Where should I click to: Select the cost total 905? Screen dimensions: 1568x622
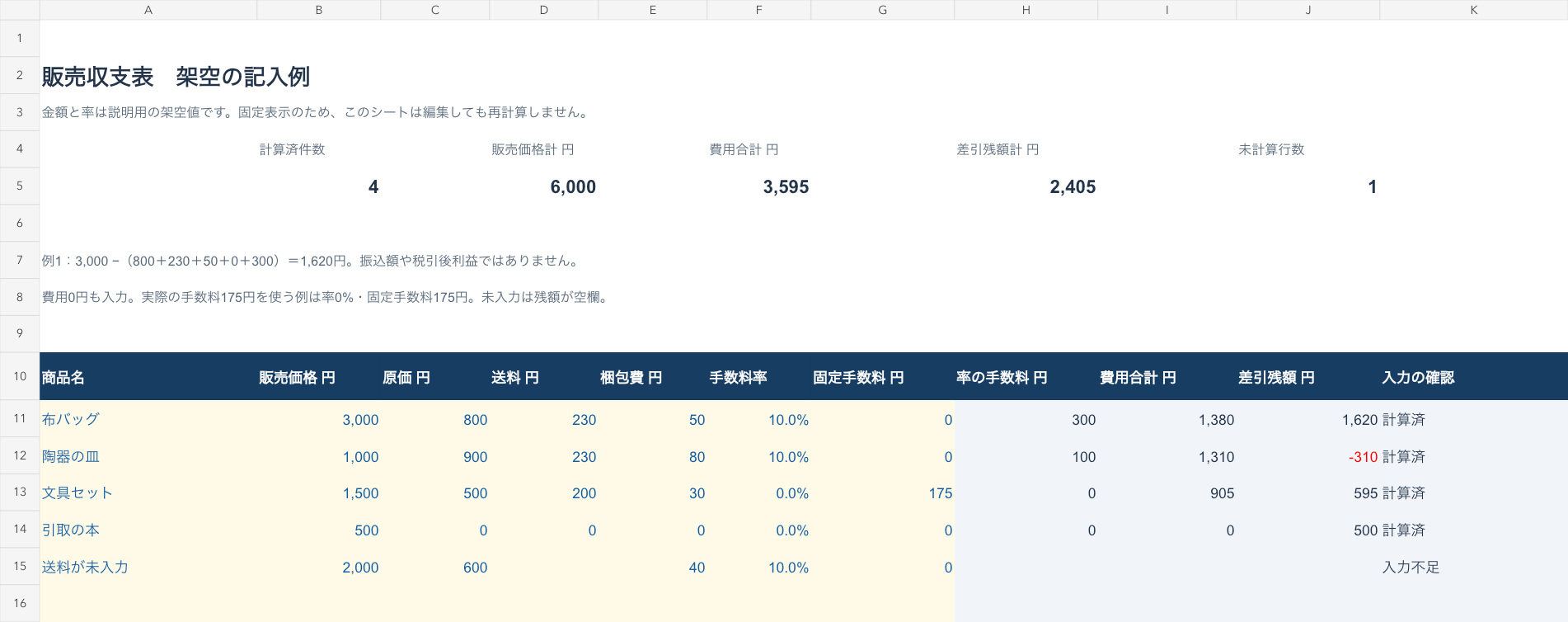click(1222, 493)
